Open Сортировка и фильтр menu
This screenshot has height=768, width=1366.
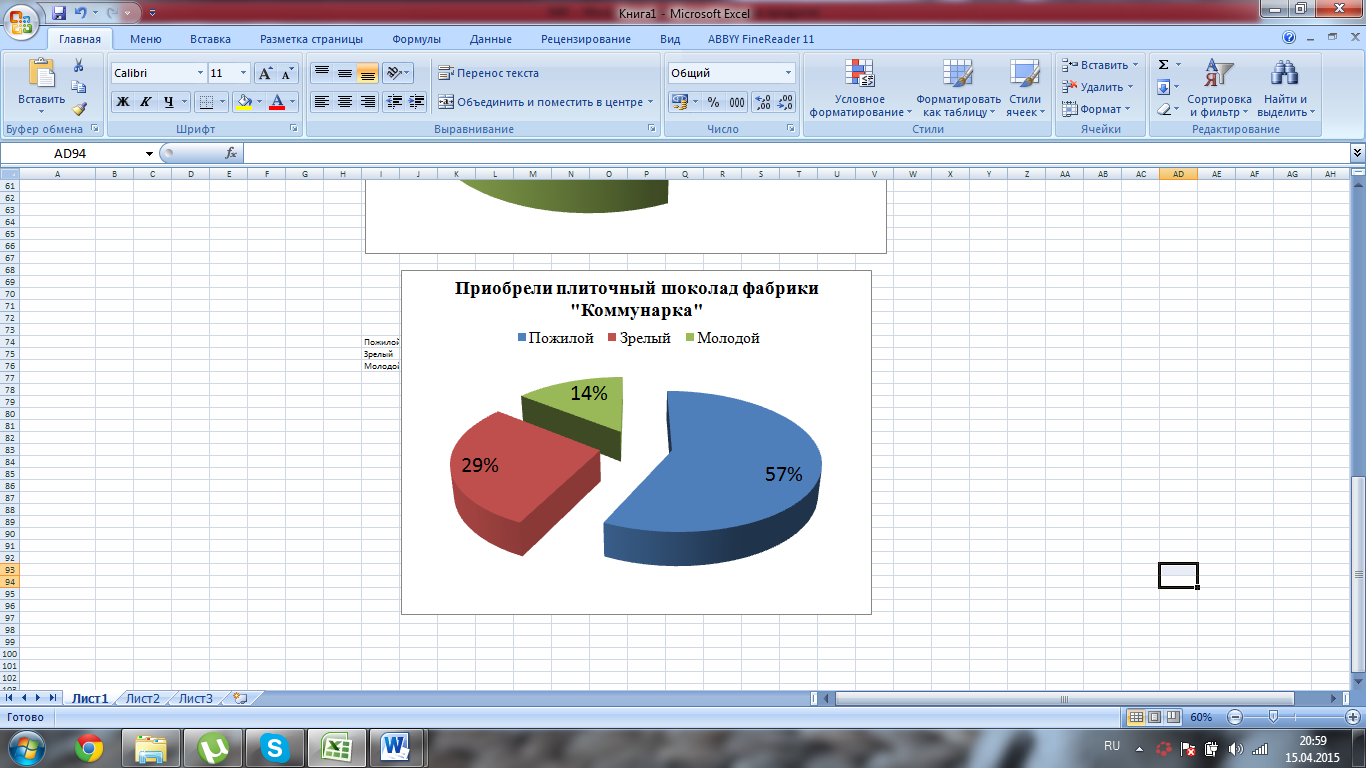(1219, 88)
